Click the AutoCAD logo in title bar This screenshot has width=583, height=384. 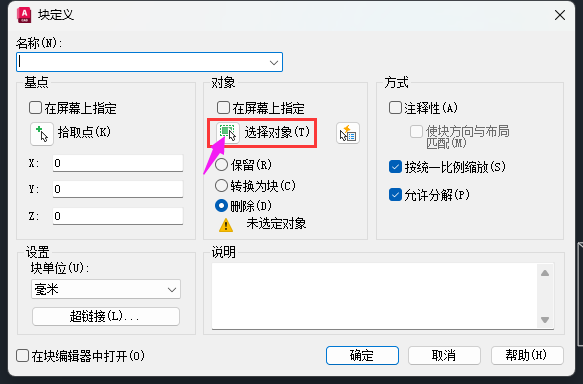[24, 15]
